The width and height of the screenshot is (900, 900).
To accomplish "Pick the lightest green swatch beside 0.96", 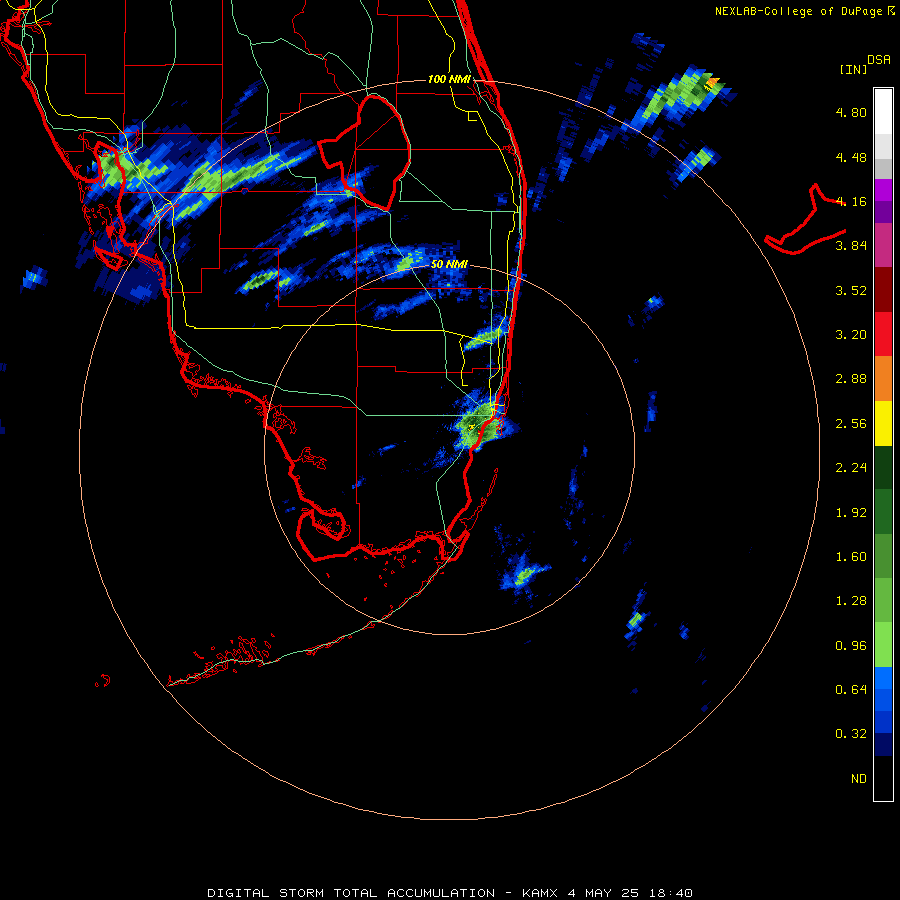I will coord(883,645).
